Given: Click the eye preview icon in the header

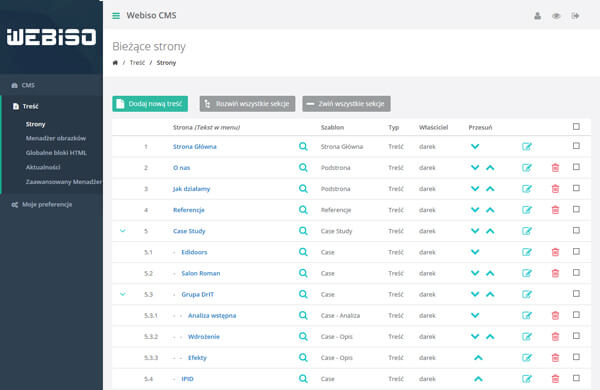Looking at the screenshot, I should (556, 16).
